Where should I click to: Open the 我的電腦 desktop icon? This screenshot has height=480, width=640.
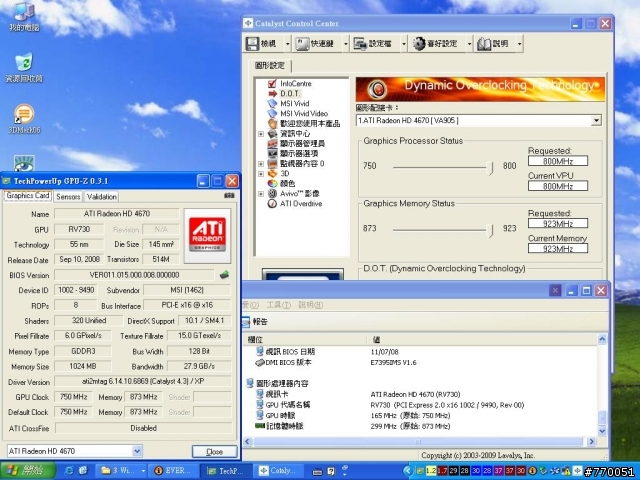click(24, 16)
